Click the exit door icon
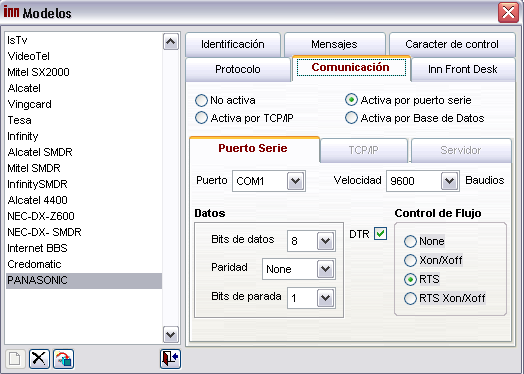The width and height of the screenshot is (524, 374). tap(170, 359)
